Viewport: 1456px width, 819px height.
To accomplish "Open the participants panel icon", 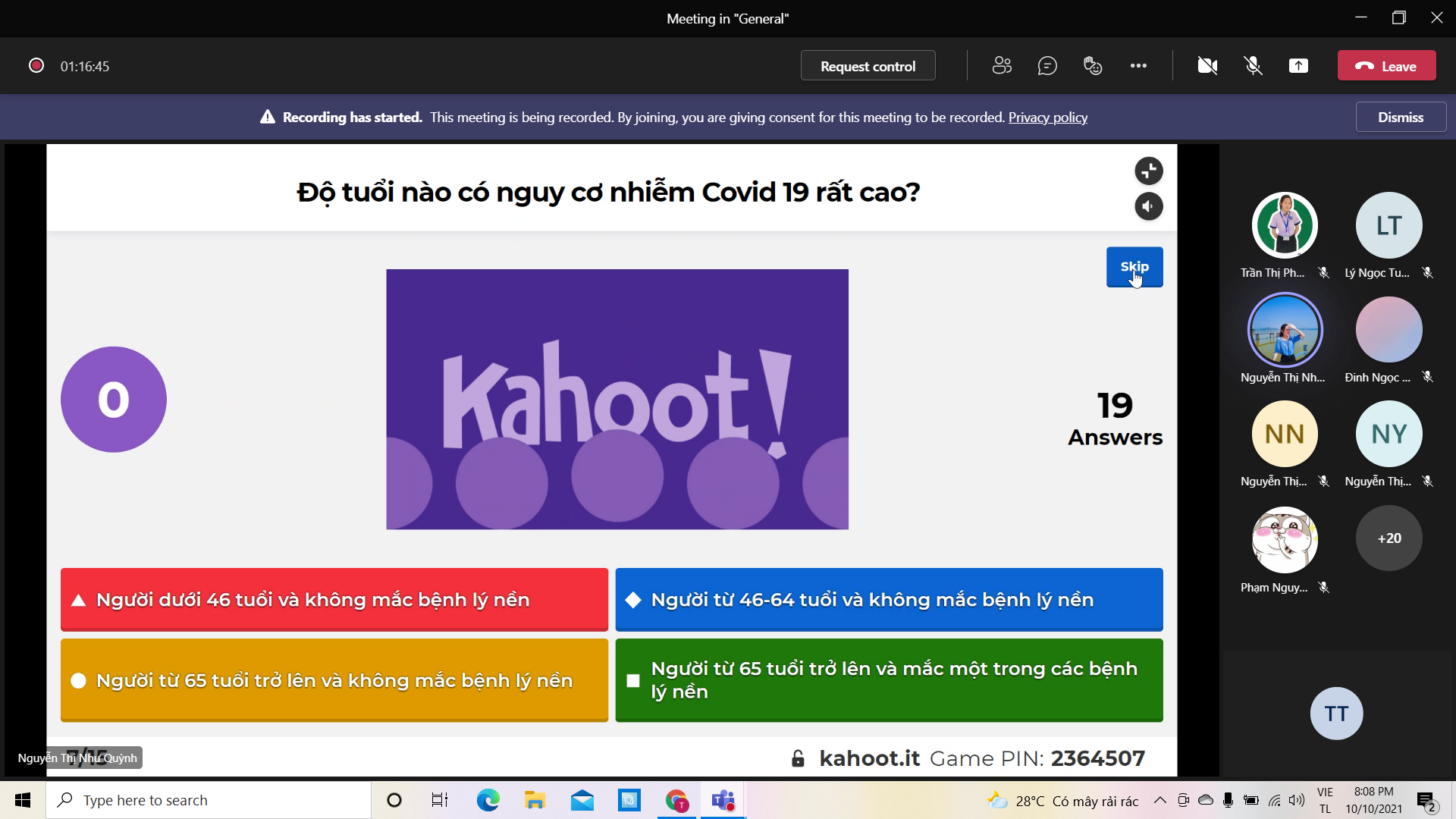I will coord(1002,66).
